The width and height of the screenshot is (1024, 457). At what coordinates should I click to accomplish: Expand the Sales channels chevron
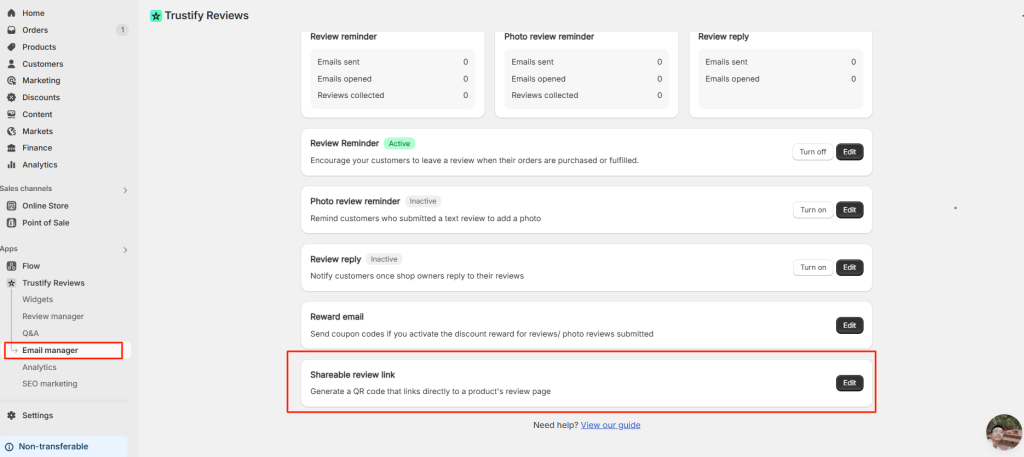pyautogui.click(x=125, y=190)
